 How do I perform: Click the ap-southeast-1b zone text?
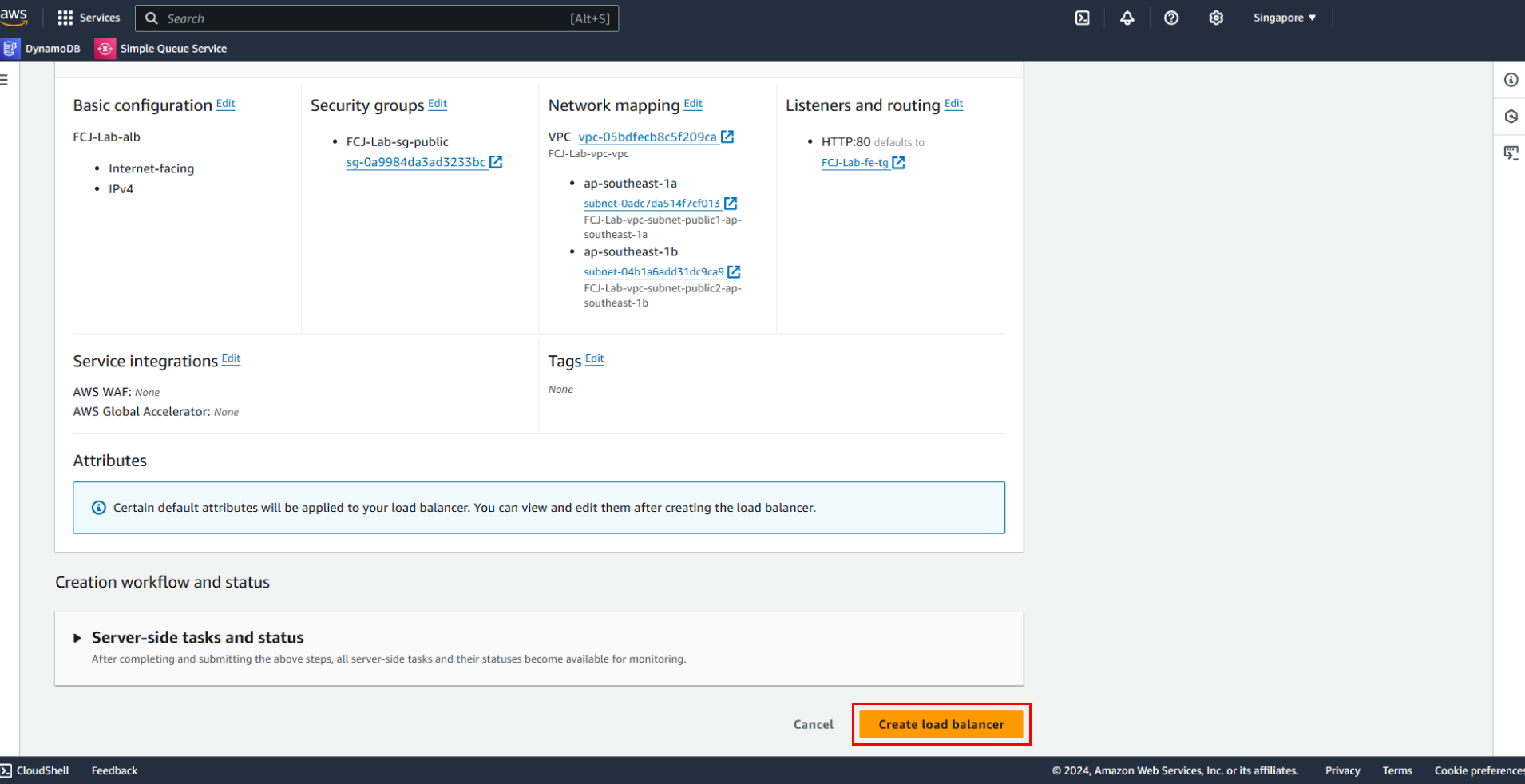(x=631, y=251)
